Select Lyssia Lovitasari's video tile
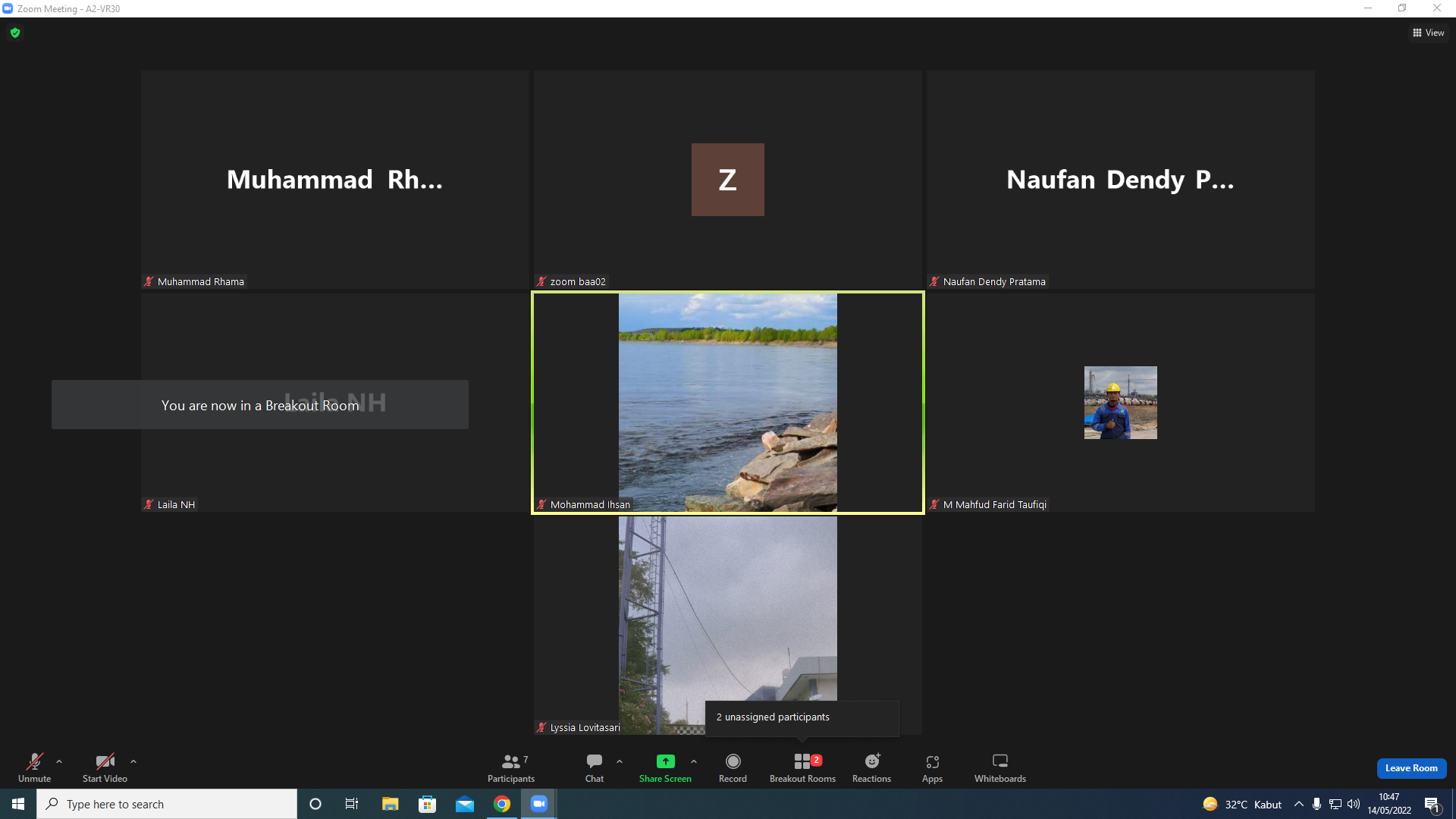 [x=728, y=626]
